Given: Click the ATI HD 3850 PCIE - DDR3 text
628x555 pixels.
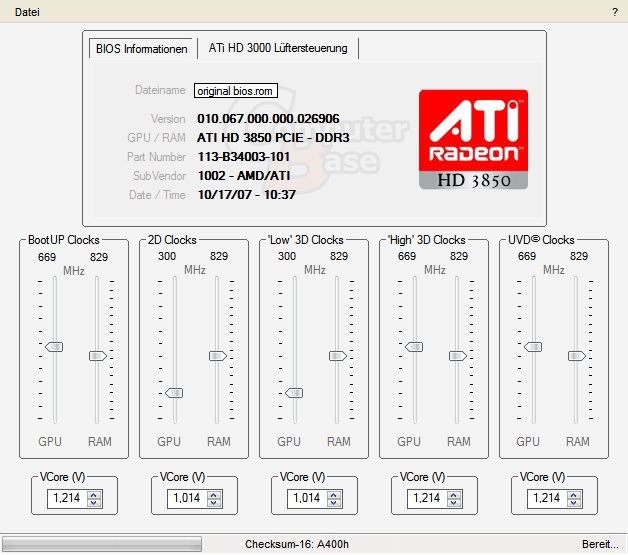Looking at the screenshot, I should click(273, 138).
